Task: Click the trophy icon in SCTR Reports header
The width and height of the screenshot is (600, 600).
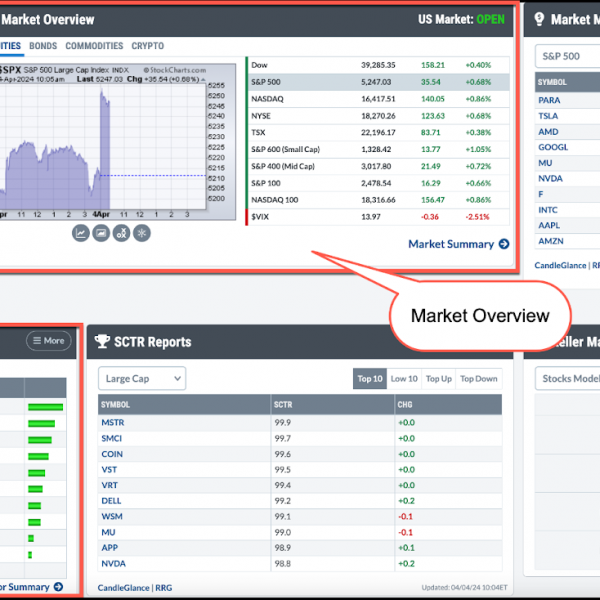Action: [102, 341]
